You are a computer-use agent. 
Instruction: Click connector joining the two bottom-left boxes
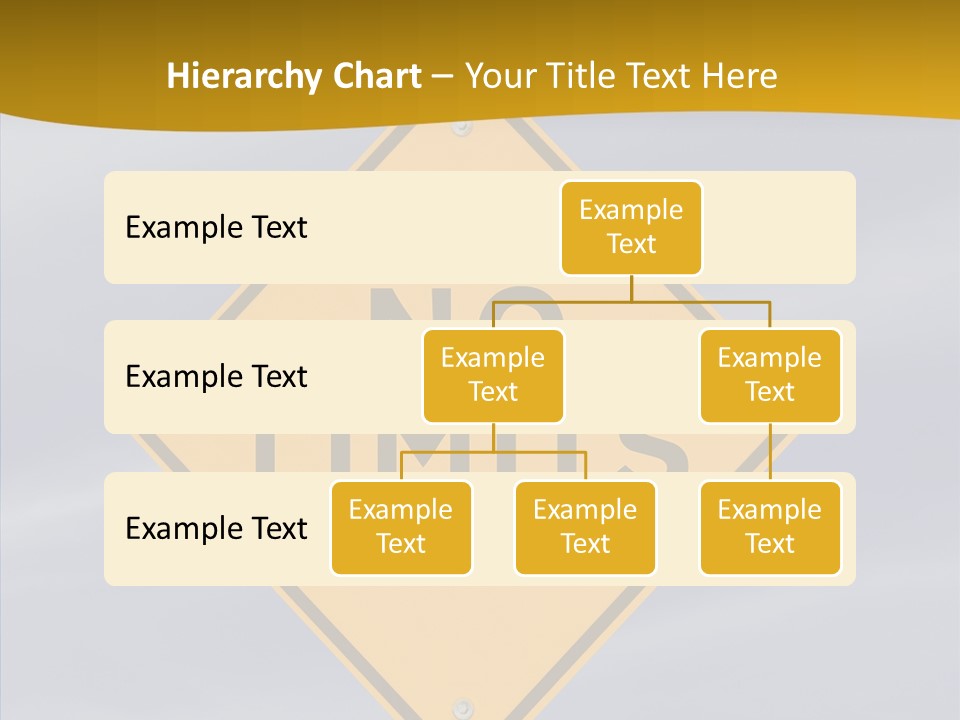point(493,452)
